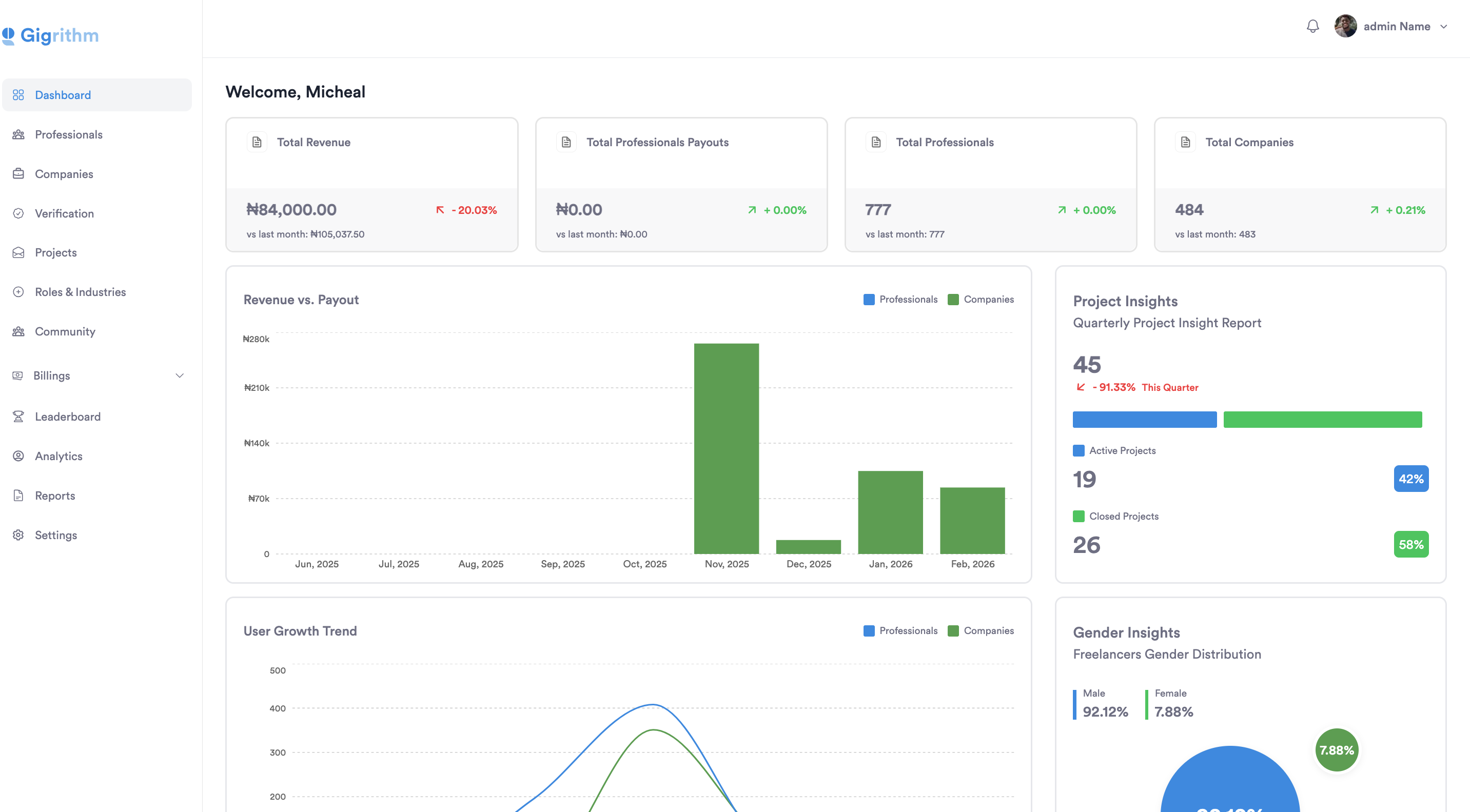The height and width of the screenshot is (812, 1470).
Task: Click the Billings money icon
Action: (17, 375)
